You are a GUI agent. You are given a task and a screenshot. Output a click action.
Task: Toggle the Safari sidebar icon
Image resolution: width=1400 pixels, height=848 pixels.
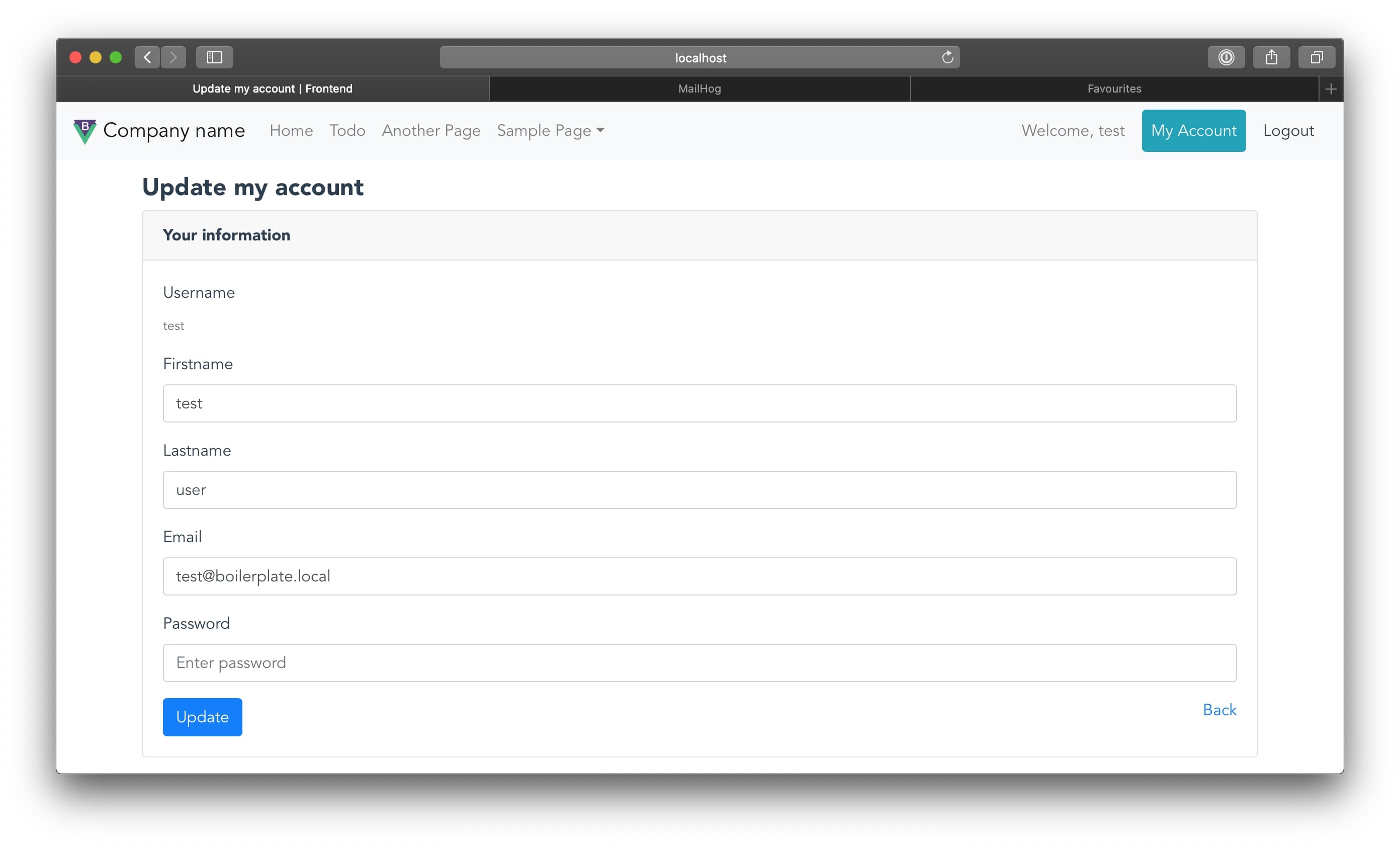[214, 57]
